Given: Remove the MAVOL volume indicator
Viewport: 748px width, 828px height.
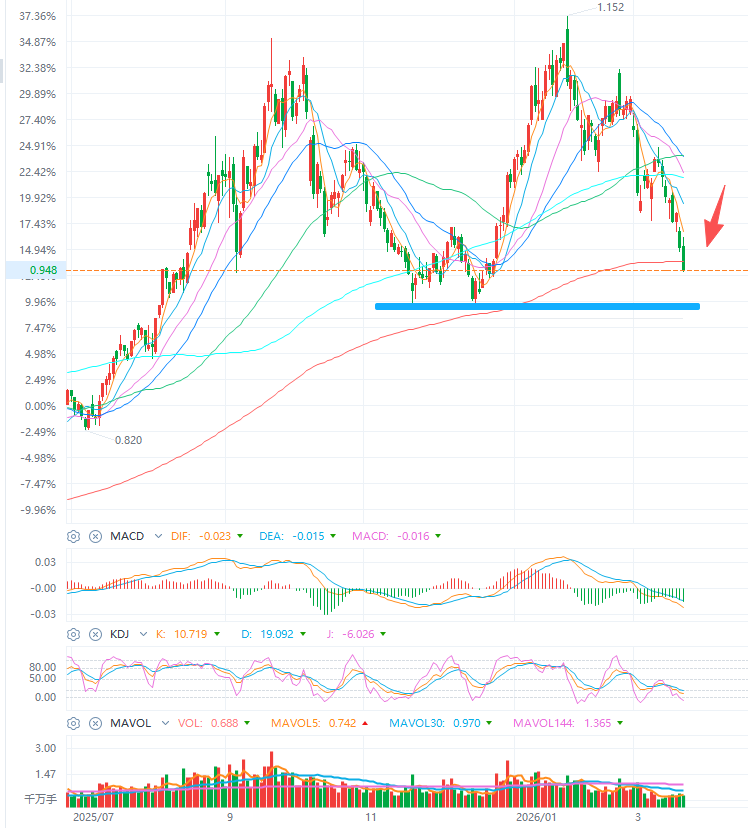Looking at the screenshot, I should click(x=95, y=723).
